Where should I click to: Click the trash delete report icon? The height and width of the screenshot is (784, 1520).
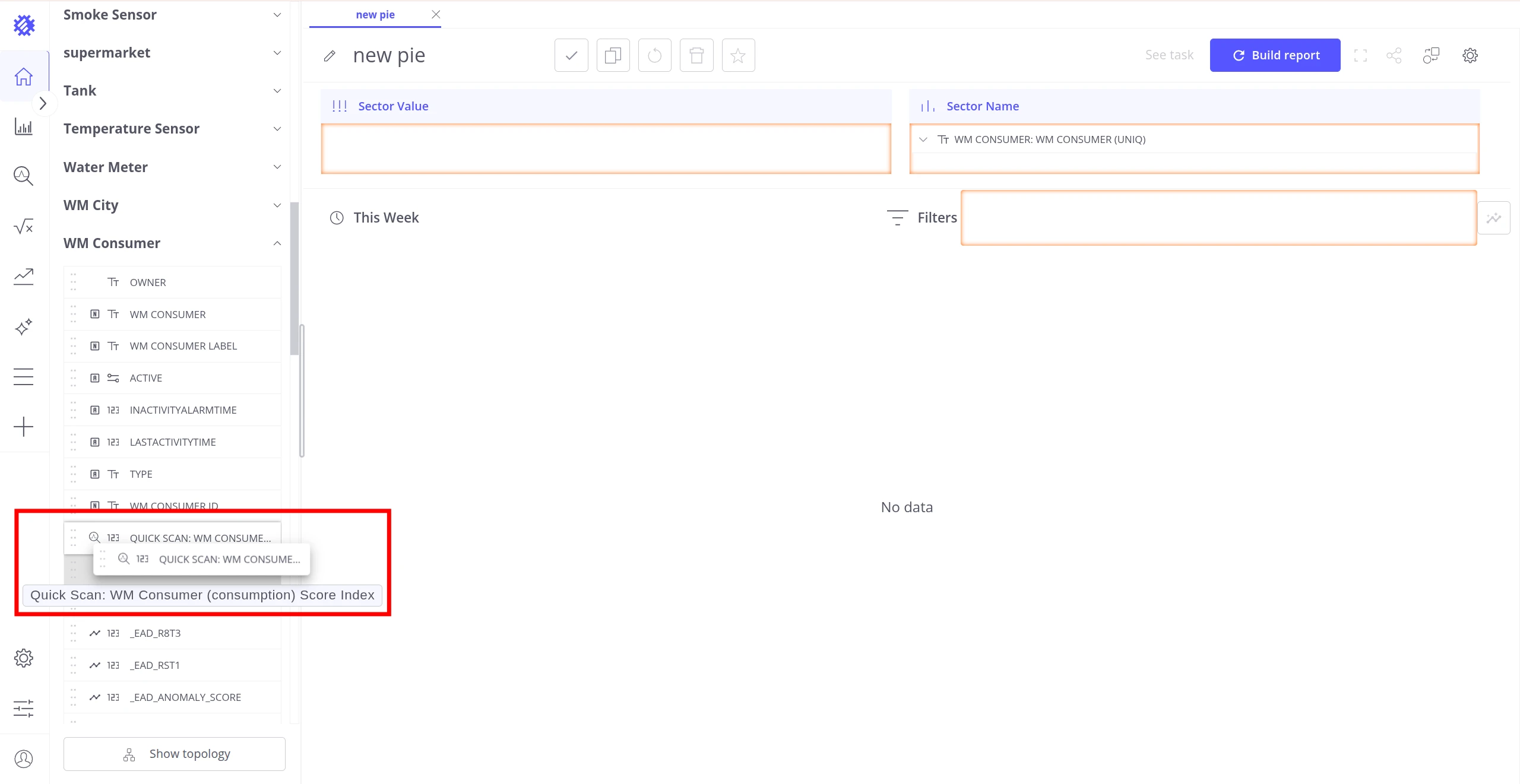[x=696, y=55]
